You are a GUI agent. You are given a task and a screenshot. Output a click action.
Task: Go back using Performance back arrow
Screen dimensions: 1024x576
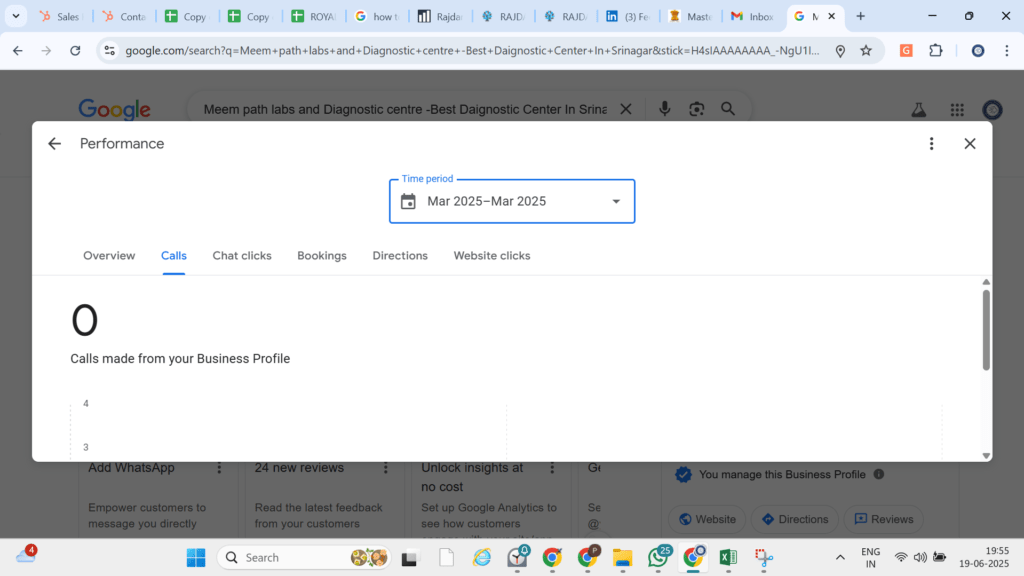tap(54, 144)
